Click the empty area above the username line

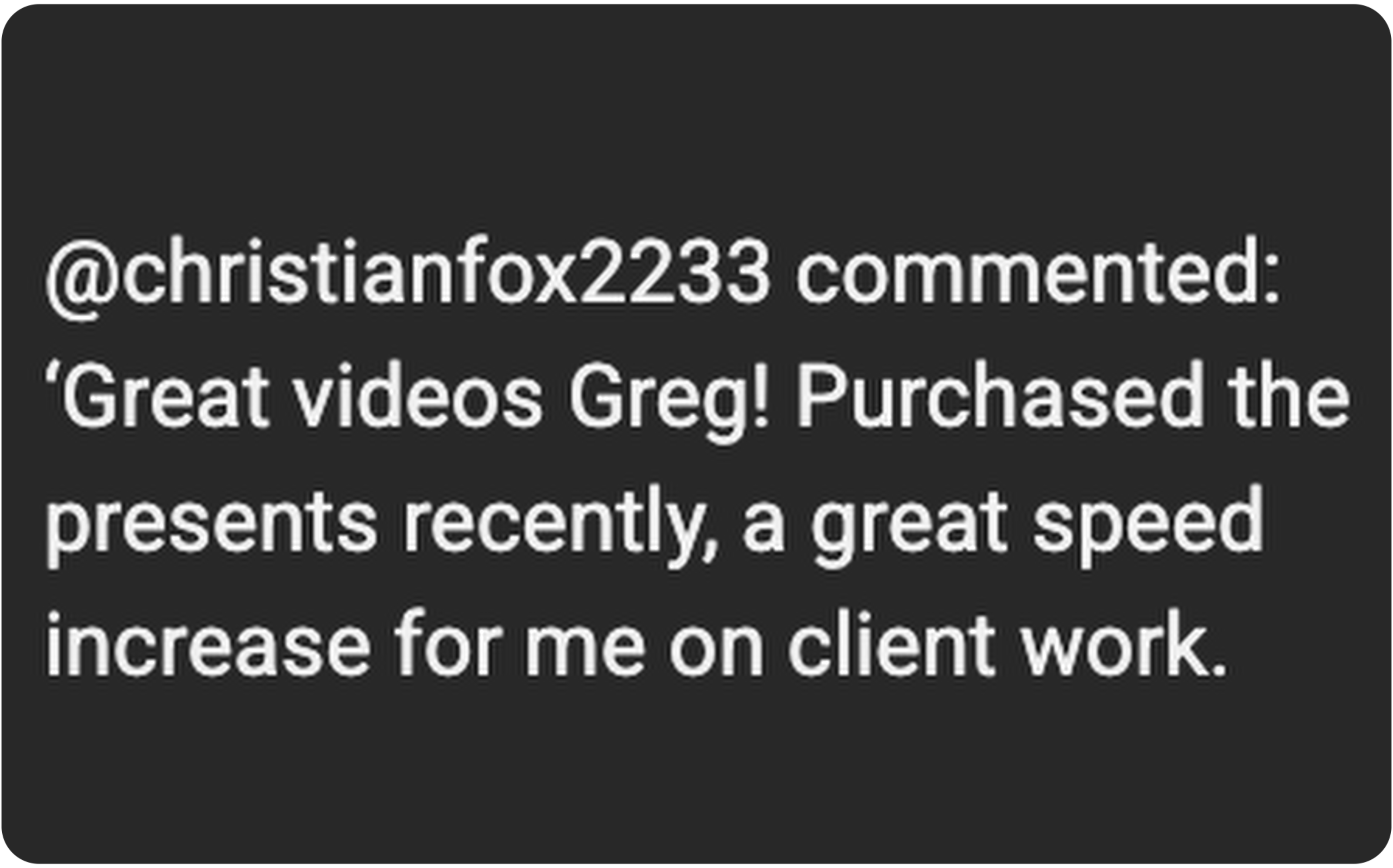(696, 115)
